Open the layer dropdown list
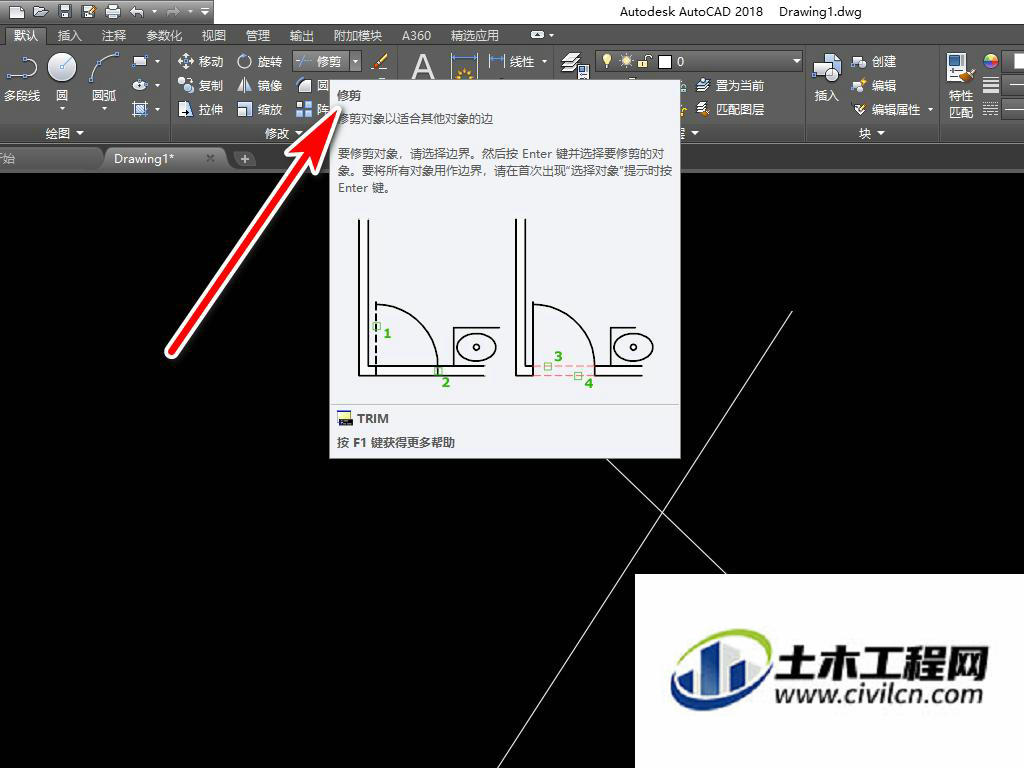Screen dimensions: 1024x768 (x=797, y=61)
